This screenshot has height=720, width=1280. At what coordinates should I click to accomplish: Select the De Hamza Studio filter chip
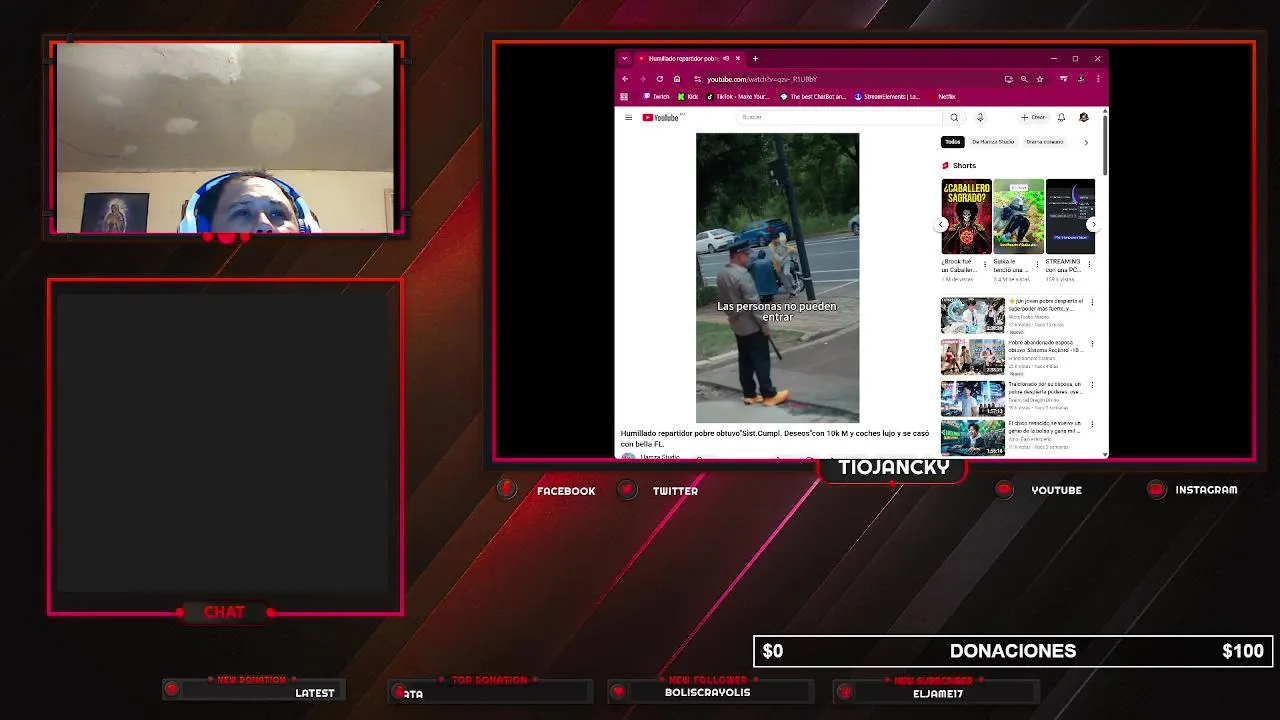pyautogui.click(x=993, y=142)
